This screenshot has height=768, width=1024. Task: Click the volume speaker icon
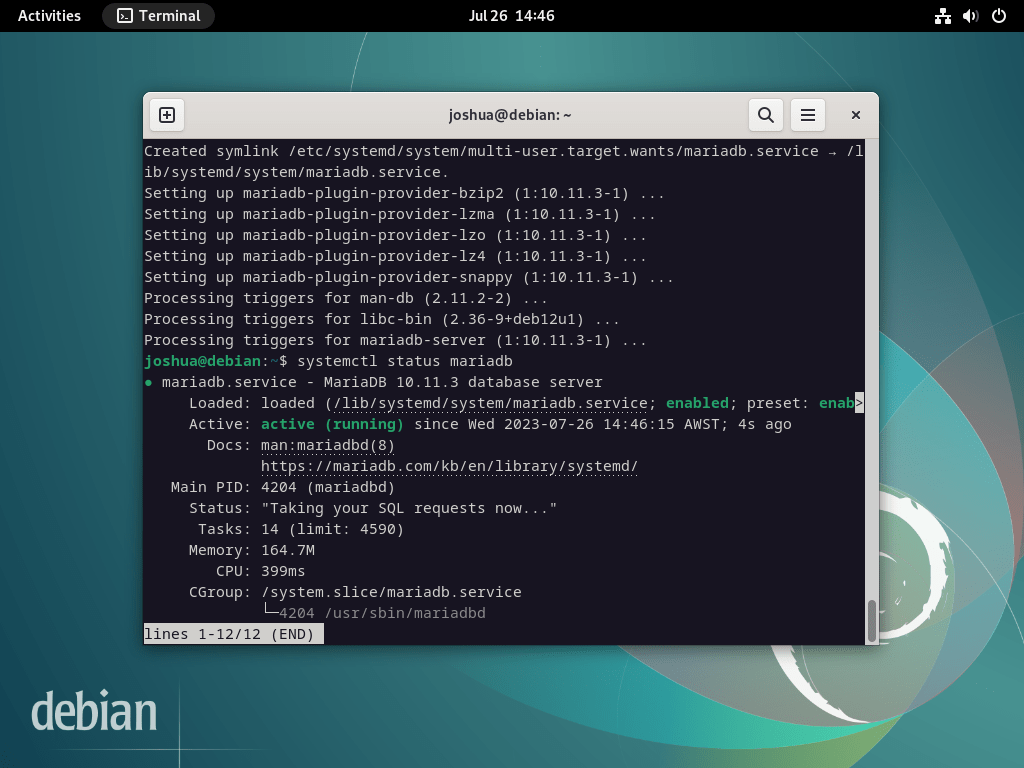[969, 15]
